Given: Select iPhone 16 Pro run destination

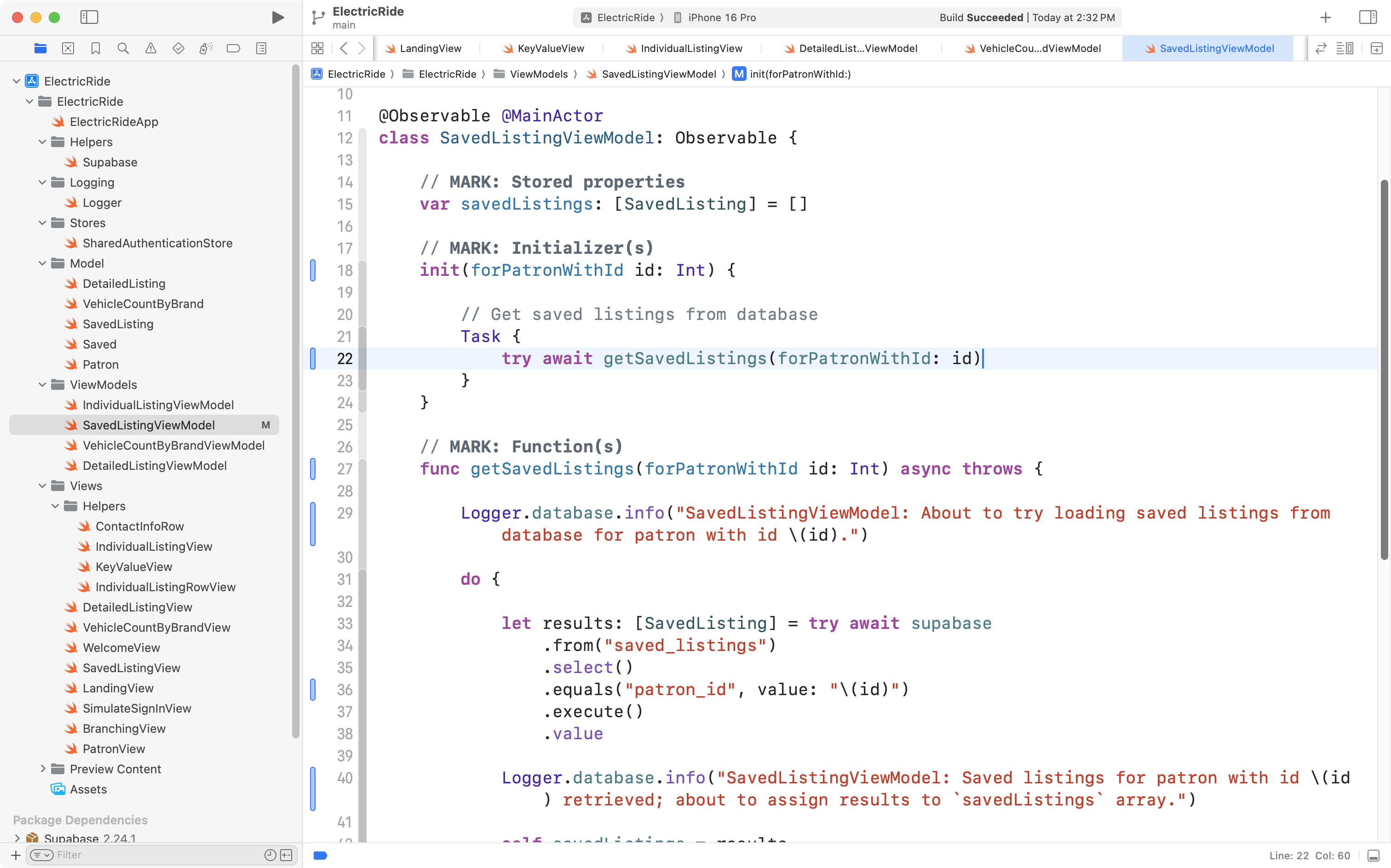Looking at the screenshot, I should 721,18.
